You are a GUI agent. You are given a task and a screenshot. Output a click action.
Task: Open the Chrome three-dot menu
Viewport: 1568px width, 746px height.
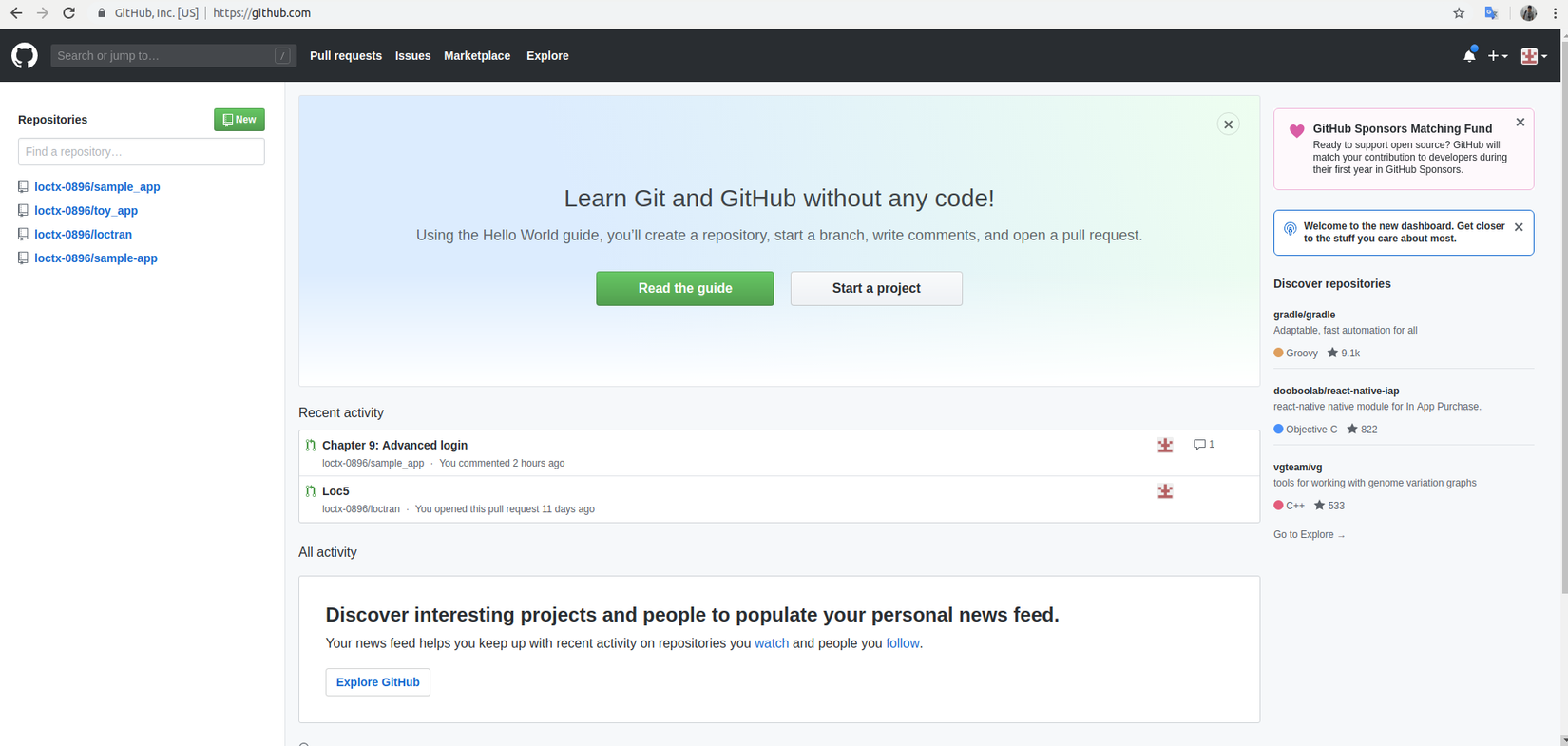tap(1555, 13)
